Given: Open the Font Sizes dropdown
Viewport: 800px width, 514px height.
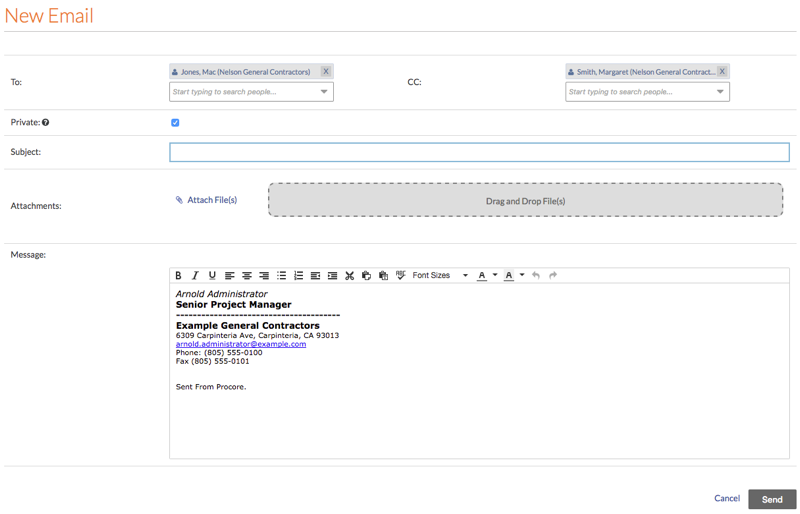Looking at the screenshot, I should pos(440,276).
